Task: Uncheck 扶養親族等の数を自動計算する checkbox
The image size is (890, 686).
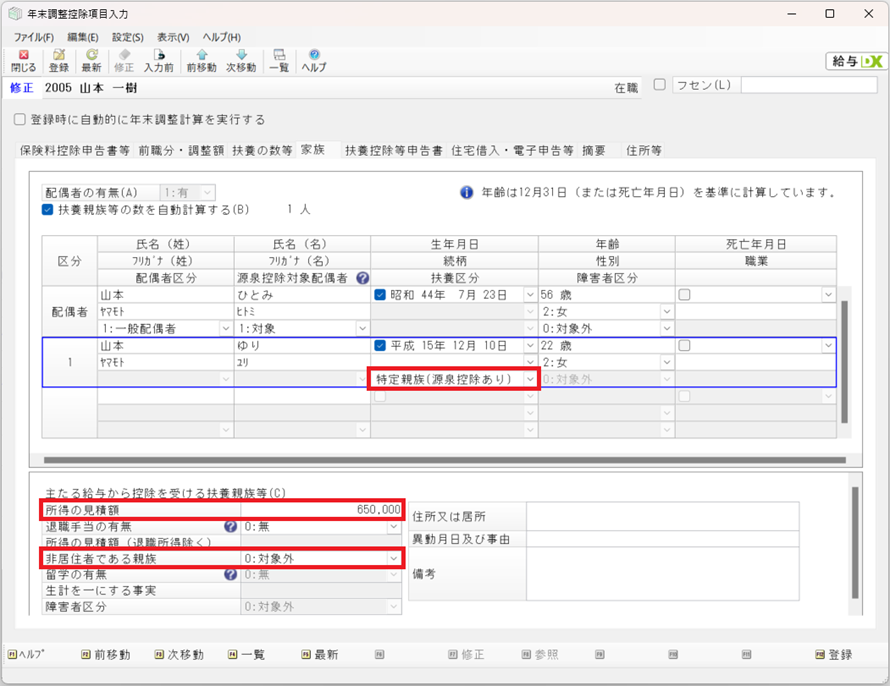Action: 48,210
